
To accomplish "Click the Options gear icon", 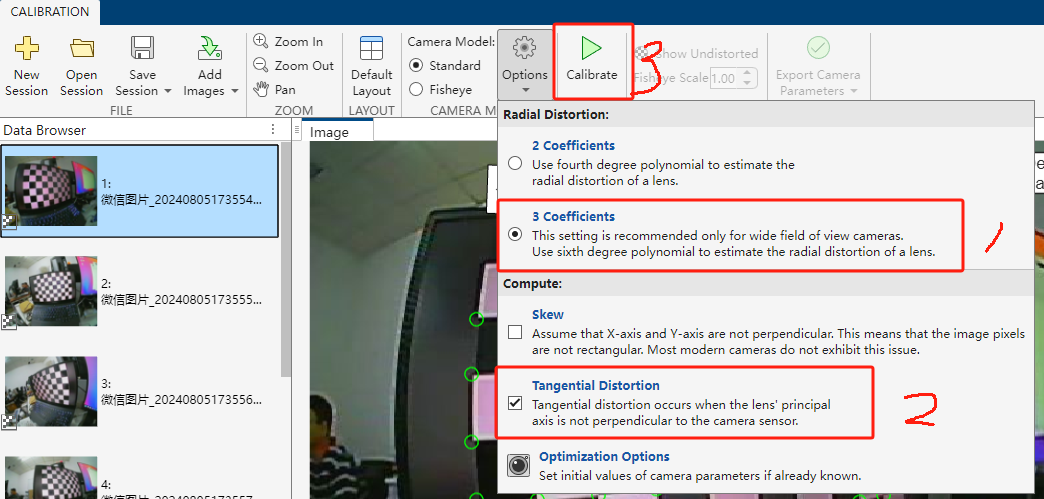I will point(525,48).
